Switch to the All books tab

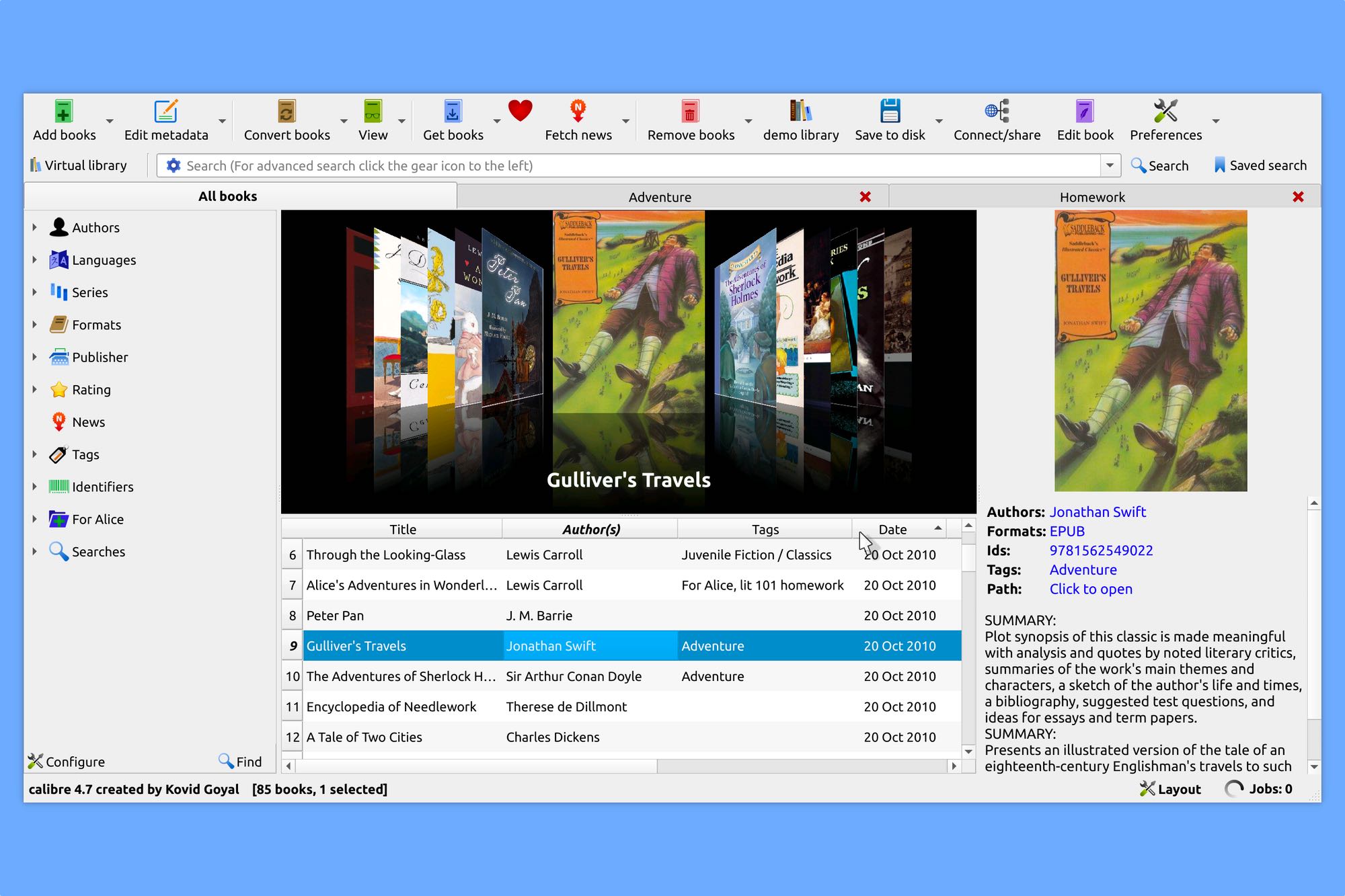pos(241,196)
